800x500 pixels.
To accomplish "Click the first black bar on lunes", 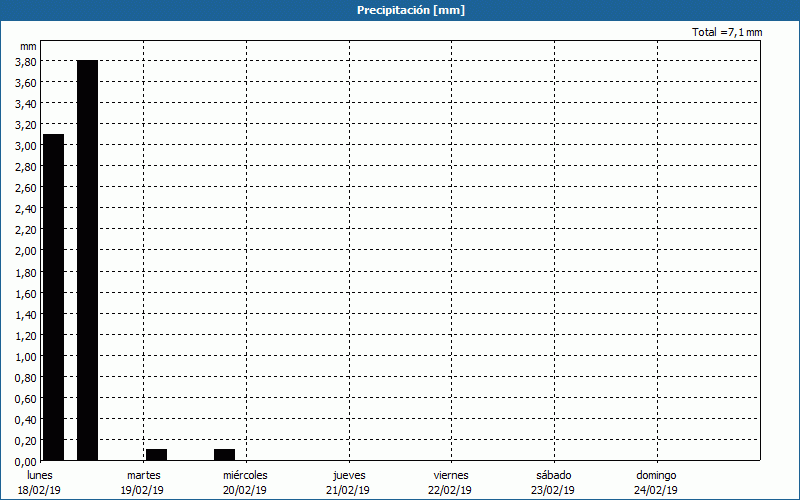I will click(x=54, y=297).
